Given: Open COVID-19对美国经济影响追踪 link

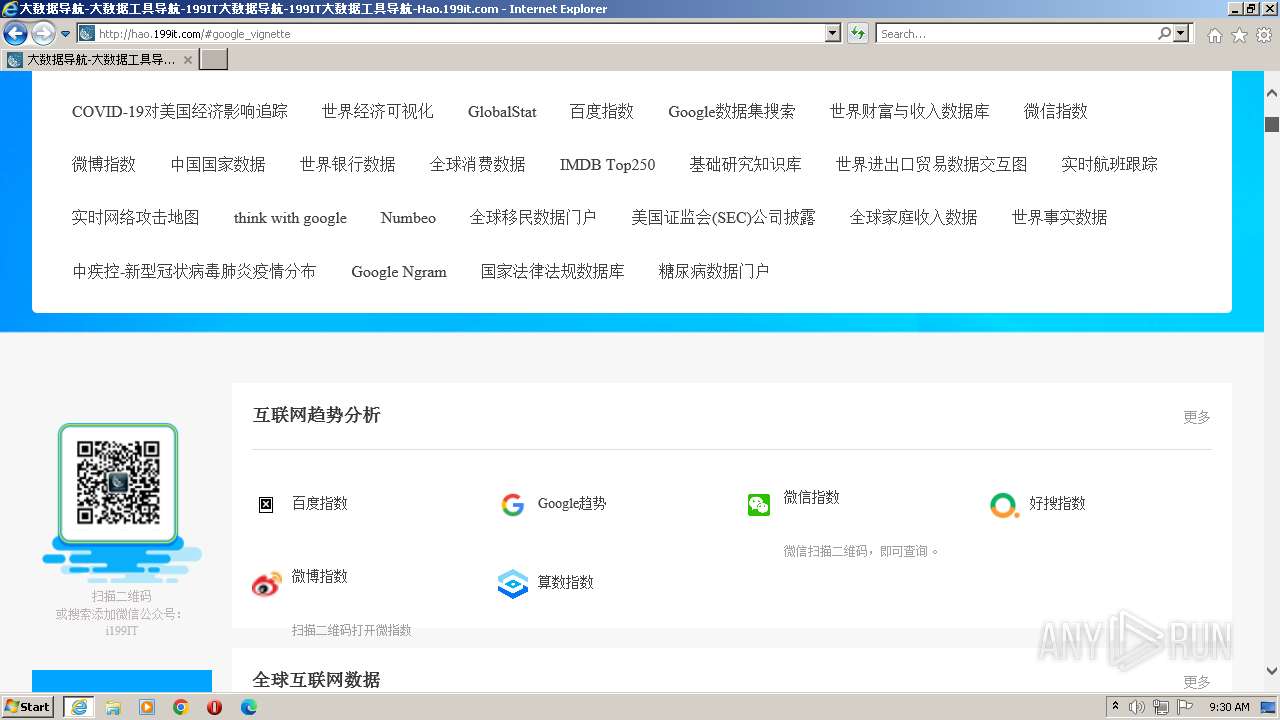Looking at the screenshot, I should pyautogui.click(x=180, y=112).
